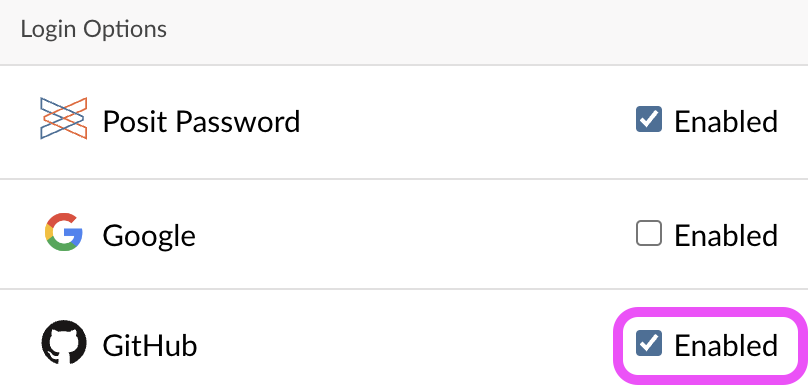
Task: Select the Posit Password row's empty middle area
Action: point(464,122)
